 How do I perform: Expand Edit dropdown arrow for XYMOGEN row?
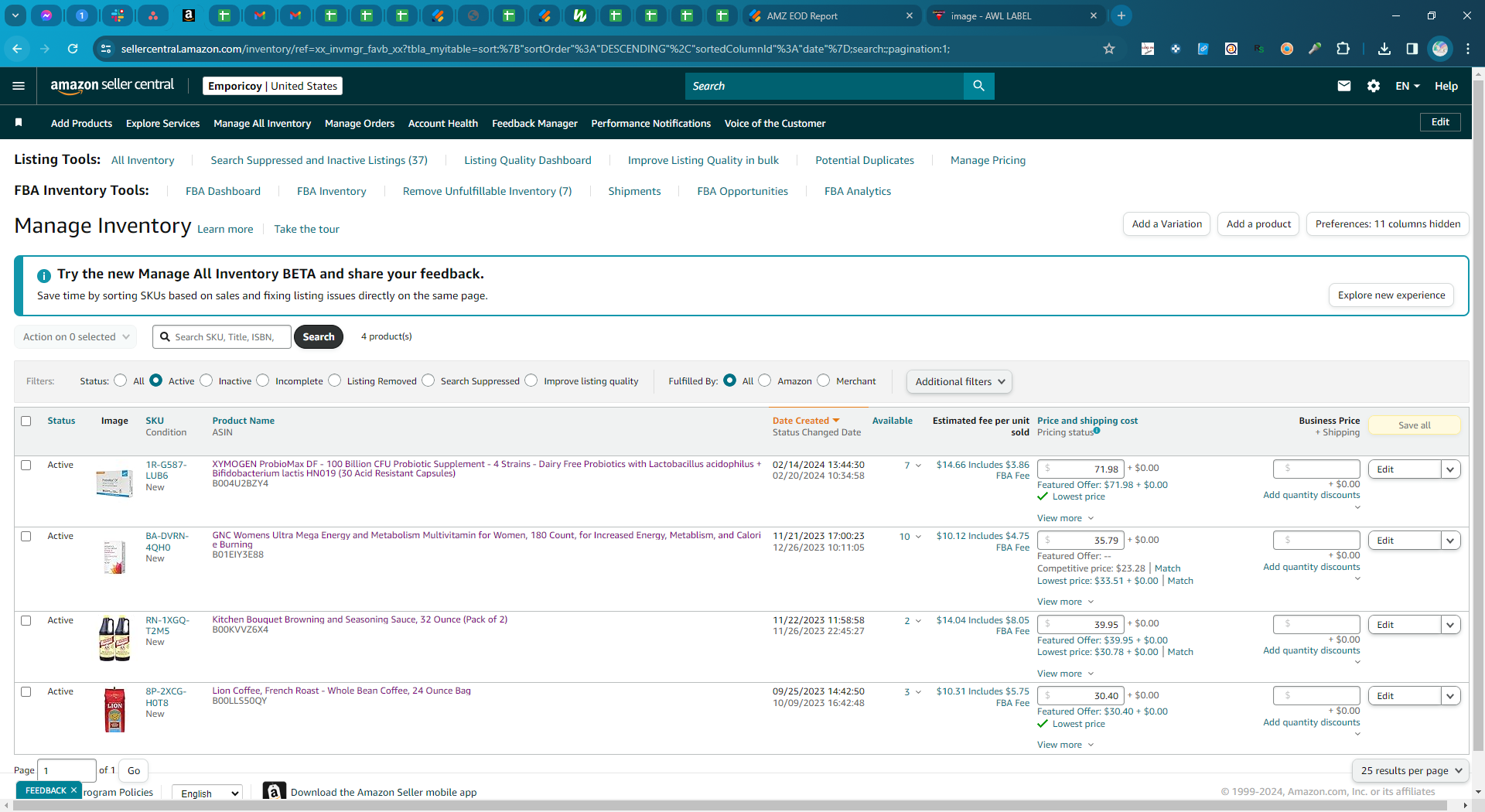point(1451,469)
